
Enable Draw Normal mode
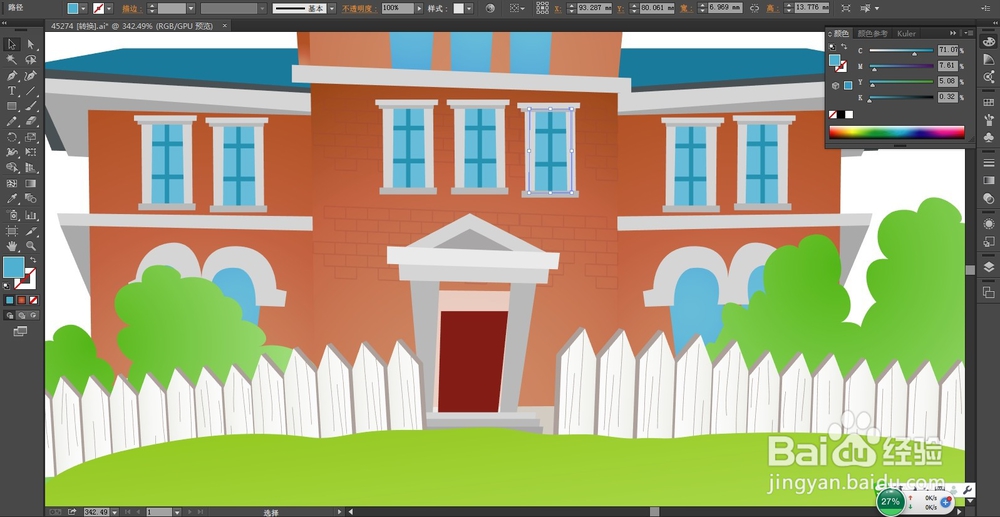click(x=10, y=315)
